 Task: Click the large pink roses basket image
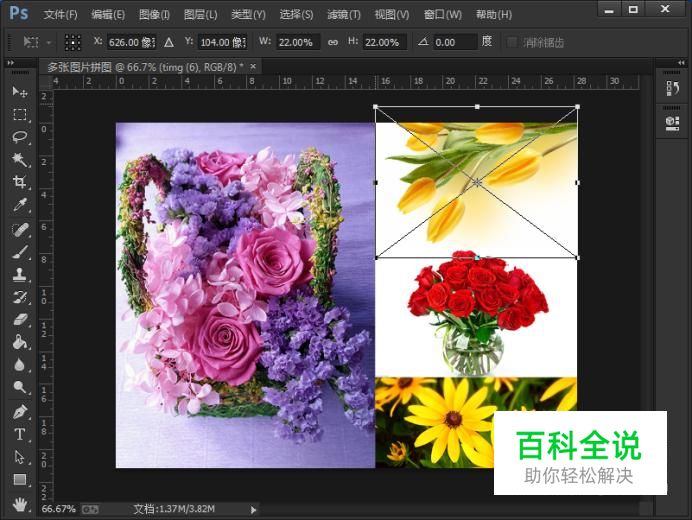[245, 295]
